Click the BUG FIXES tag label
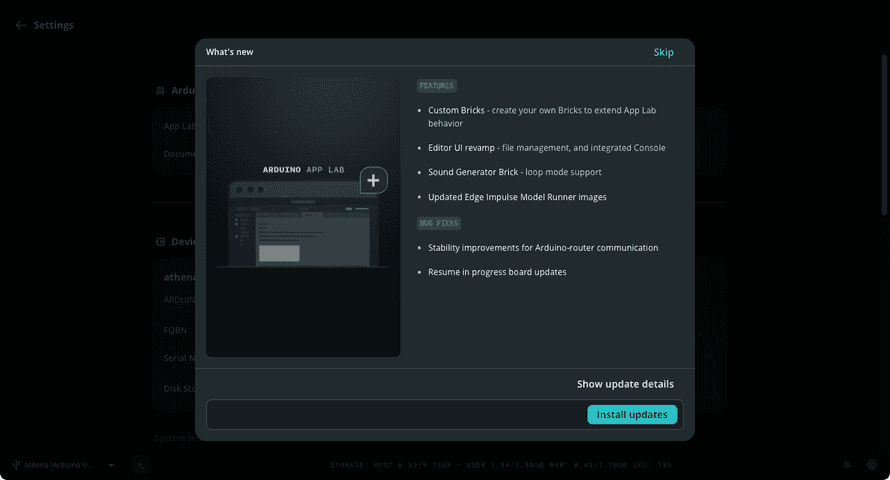890x480 pixels. coord(439,223)
